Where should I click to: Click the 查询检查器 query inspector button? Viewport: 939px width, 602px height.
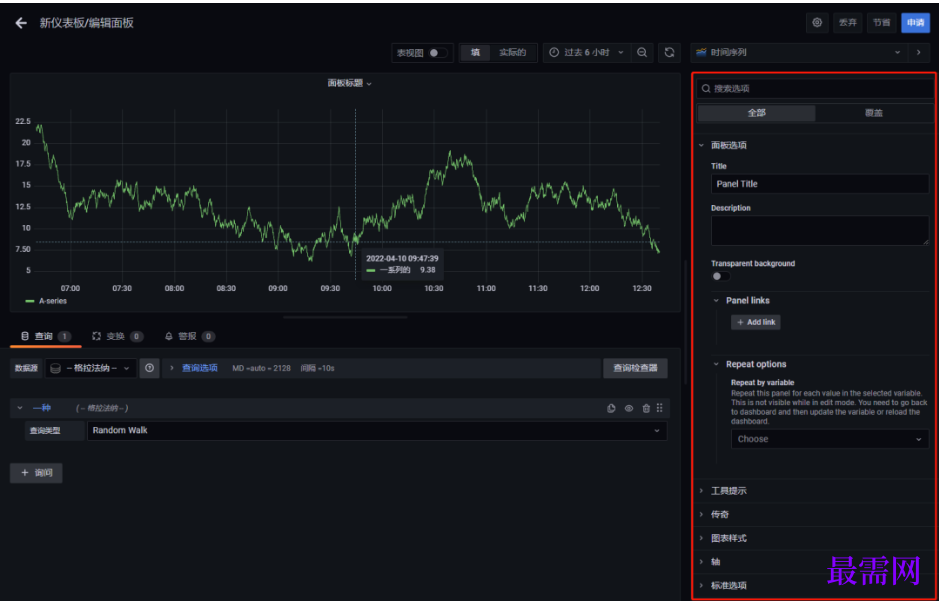tap(634, 368)
